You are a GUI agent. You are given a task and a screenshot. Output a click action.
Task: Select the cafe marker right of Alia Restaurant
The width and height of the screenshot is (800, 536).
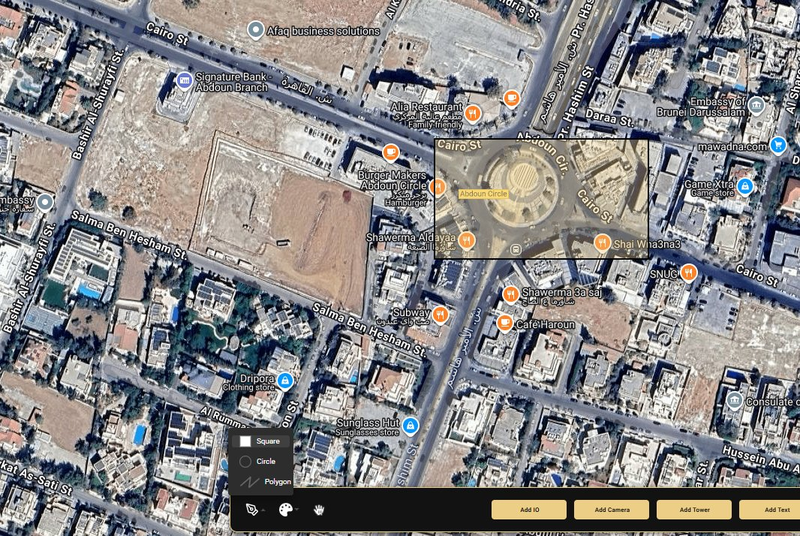coord(511,98)
